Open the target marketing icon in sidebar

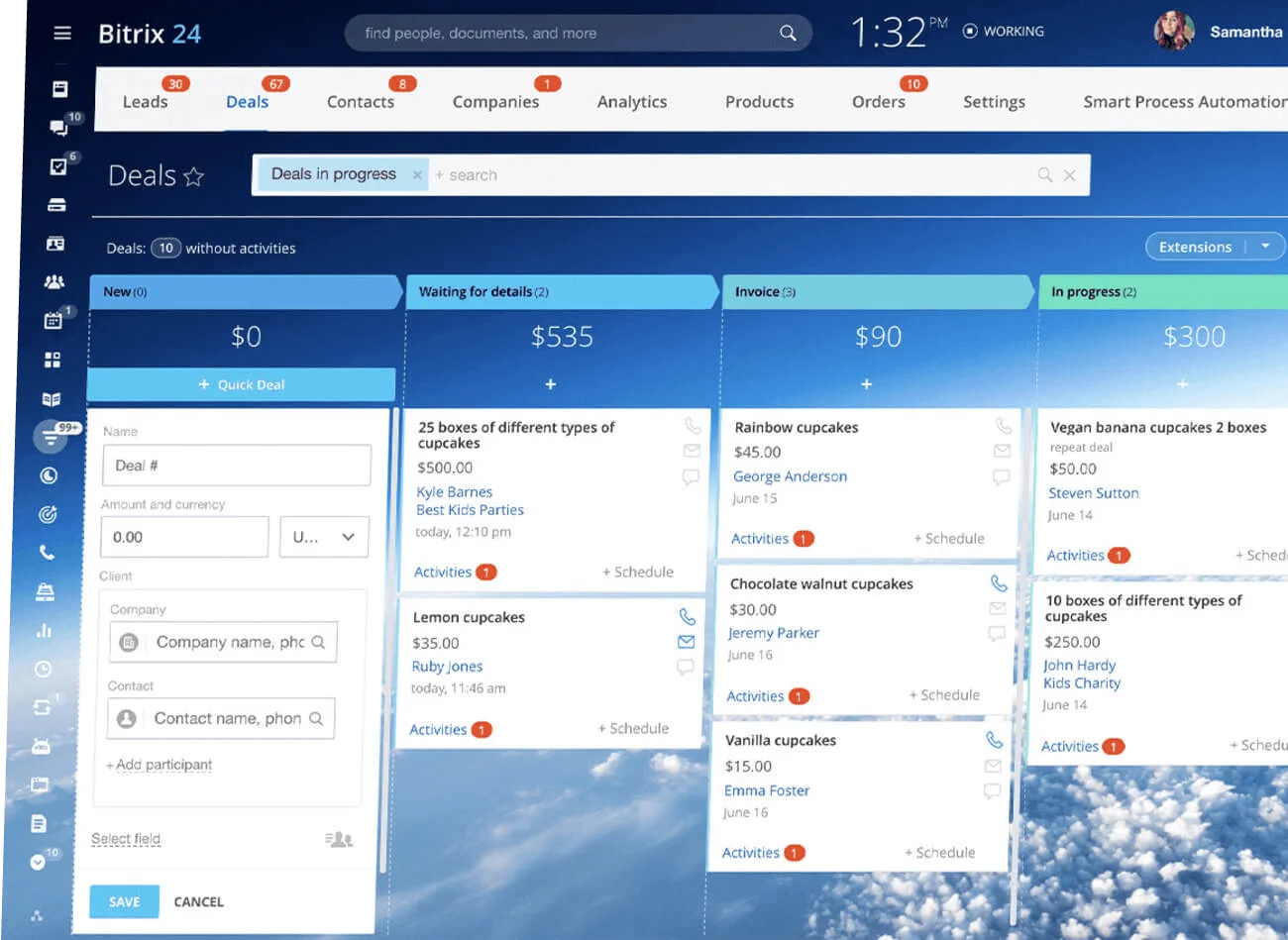(48, 514)
